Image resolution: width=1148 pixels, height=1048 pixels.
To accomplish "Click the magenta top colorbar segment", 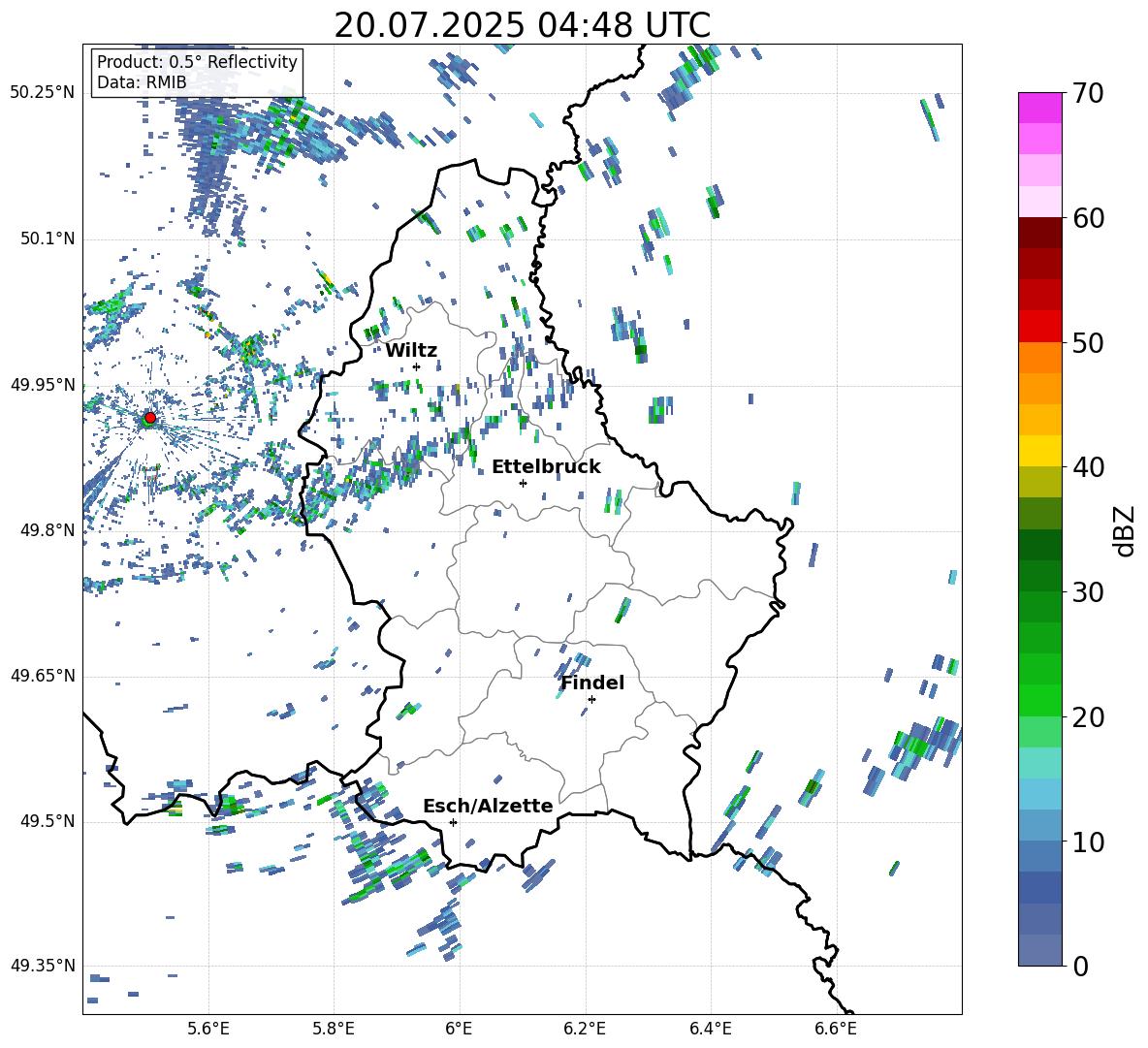I will click(x=1040, y=108).
